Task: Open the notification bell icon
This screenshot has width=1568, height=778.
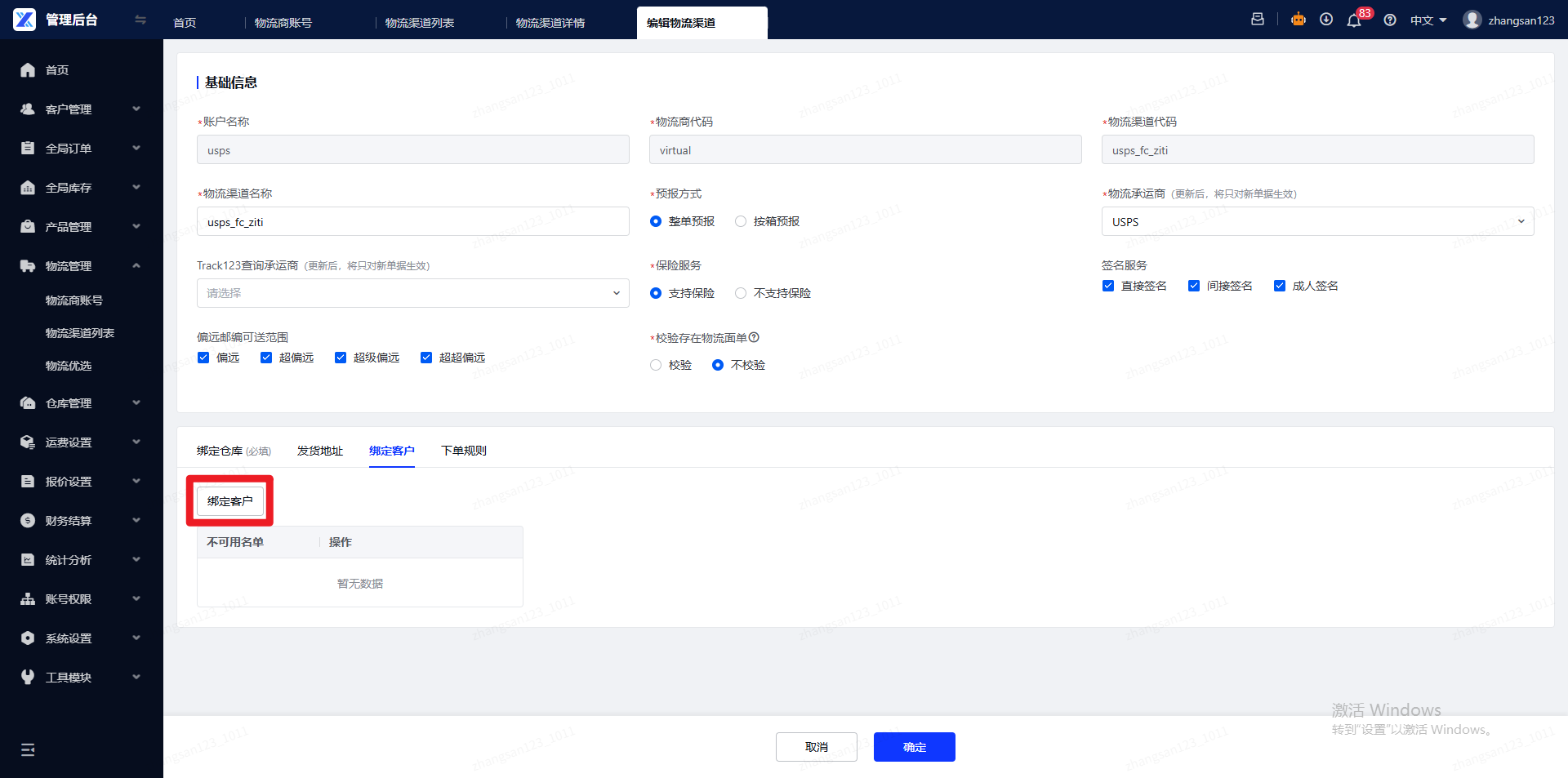Action: 1354,20
